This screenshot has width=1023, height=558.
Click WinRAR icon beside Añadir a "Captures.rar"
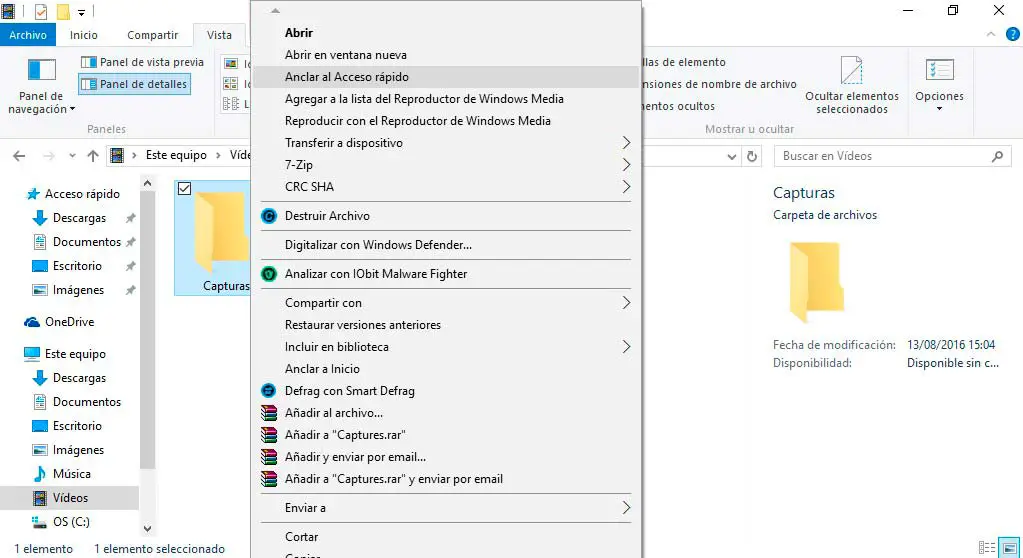click(269, 435)
